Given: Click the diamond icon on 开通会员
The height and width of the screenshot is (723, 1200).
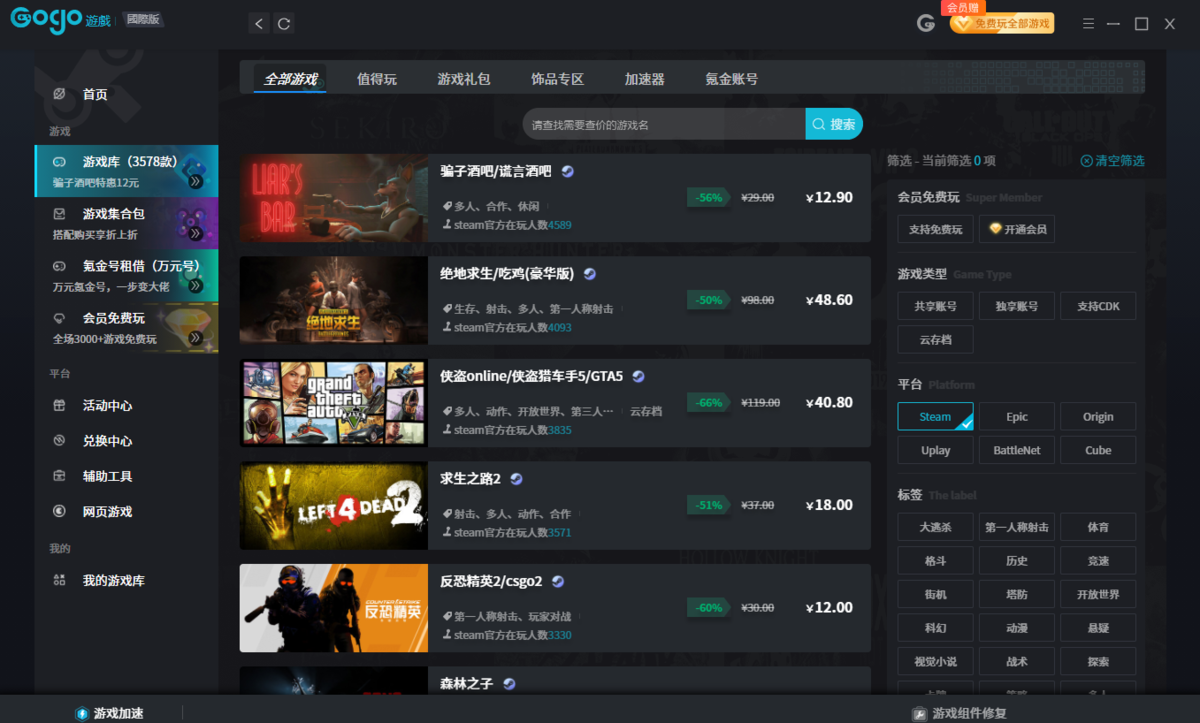Looking at the screenshot, I should (x=995, y=229).
